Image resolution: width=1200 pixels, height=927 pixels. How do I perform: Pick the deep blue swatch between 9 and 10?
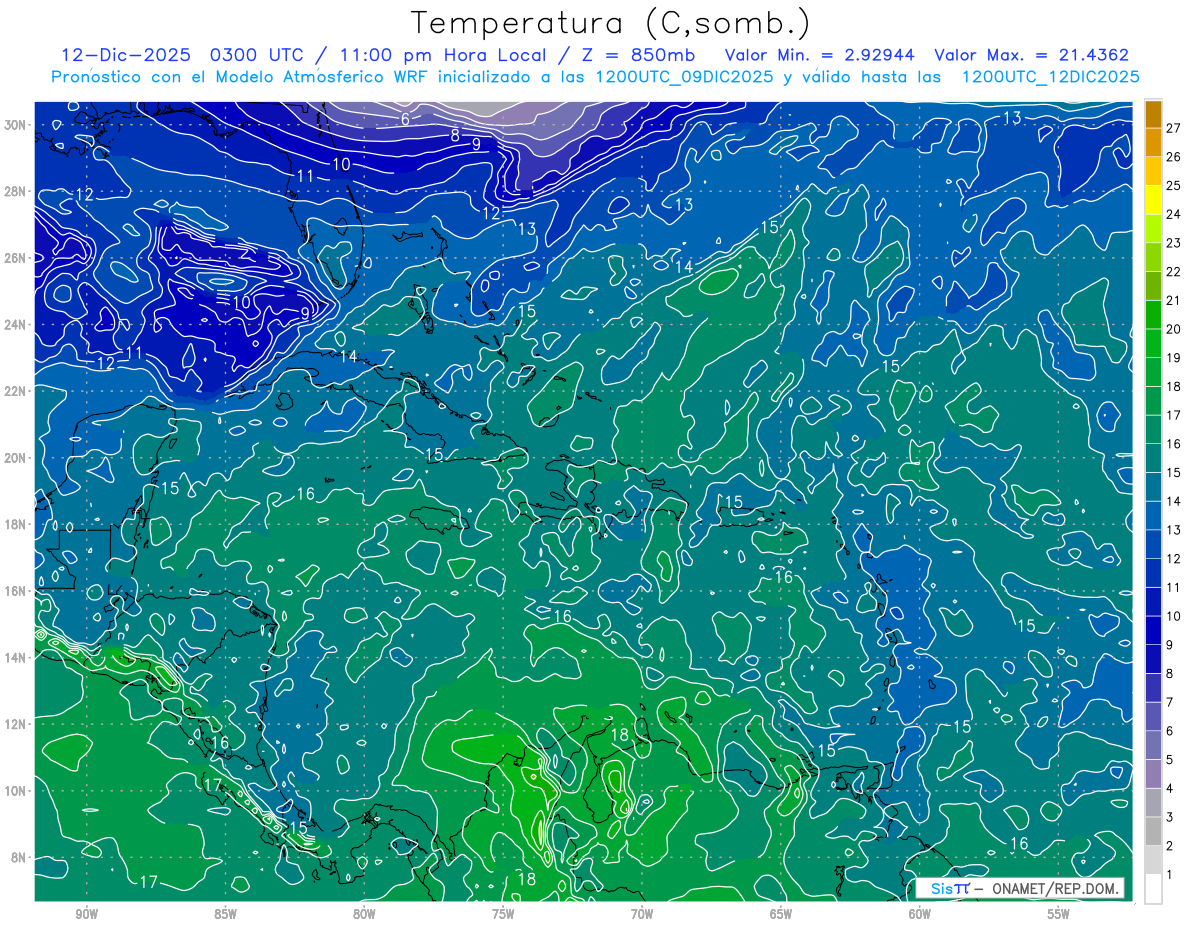coord(1153,630)
